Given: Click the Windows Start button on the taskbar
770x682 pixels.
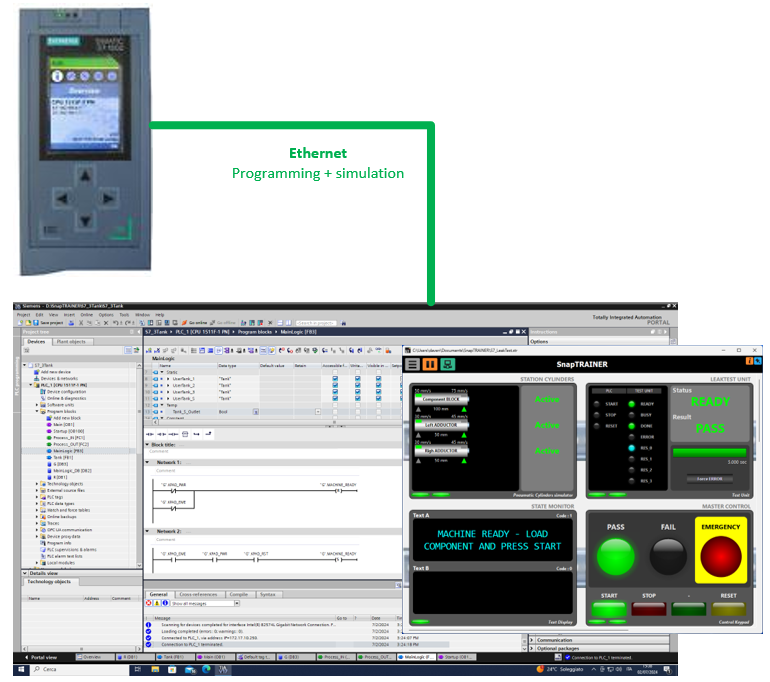Looking at the screenshot, I should [x=21, y=669].
